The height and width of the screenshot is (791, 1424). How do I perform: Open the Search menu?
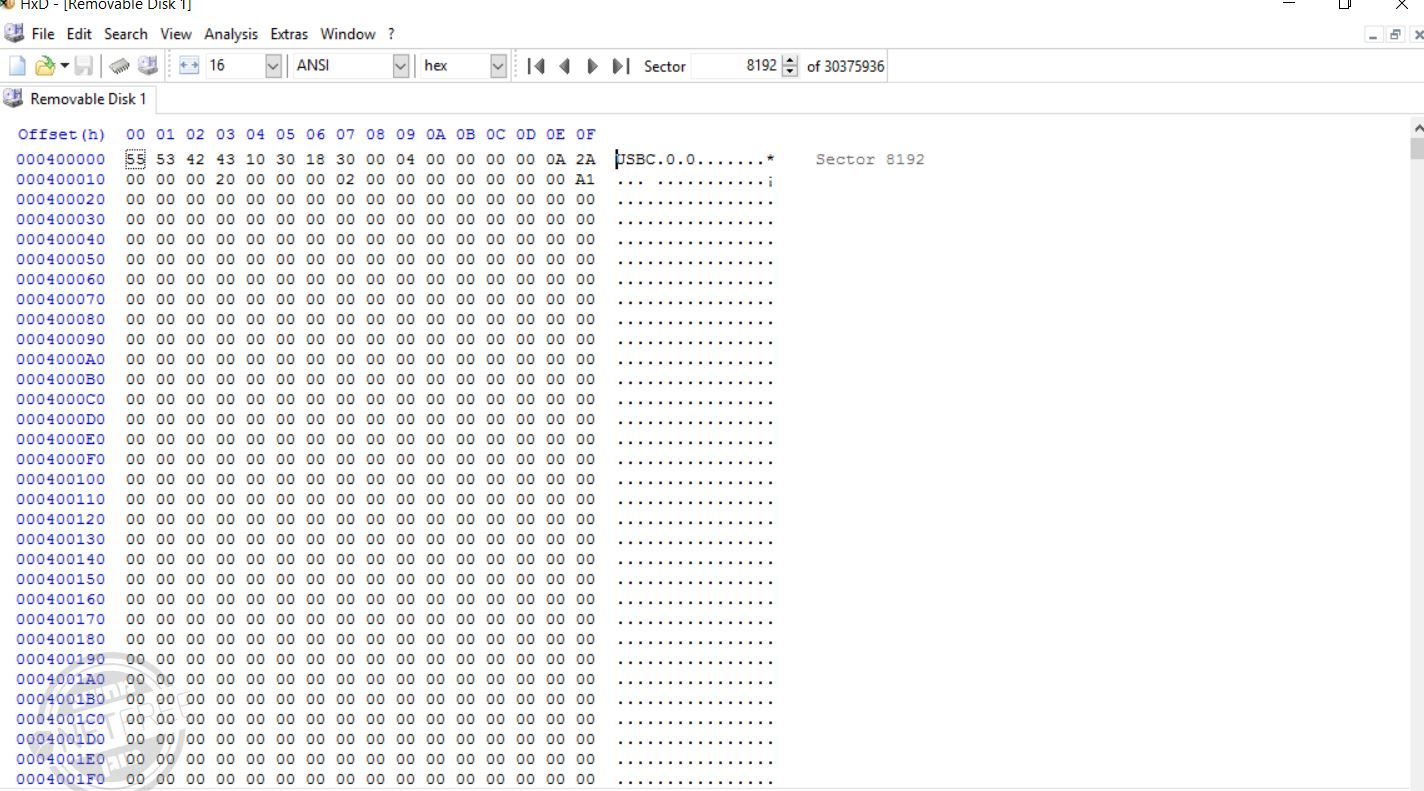[126, 34]
